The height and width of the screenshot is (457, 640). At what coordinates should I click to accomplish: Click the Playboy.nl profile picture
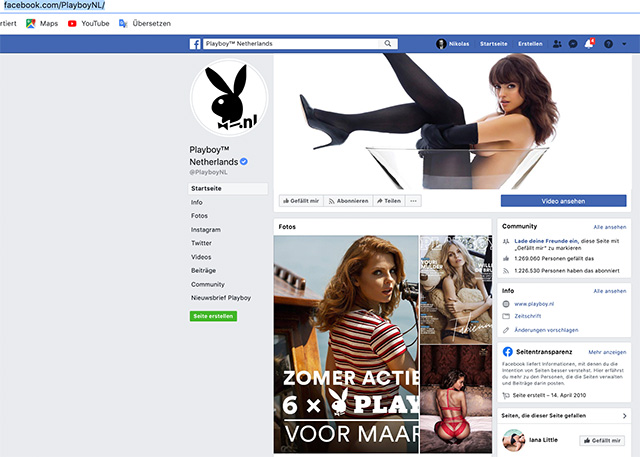pyautogui.click(x=229, y=98)
